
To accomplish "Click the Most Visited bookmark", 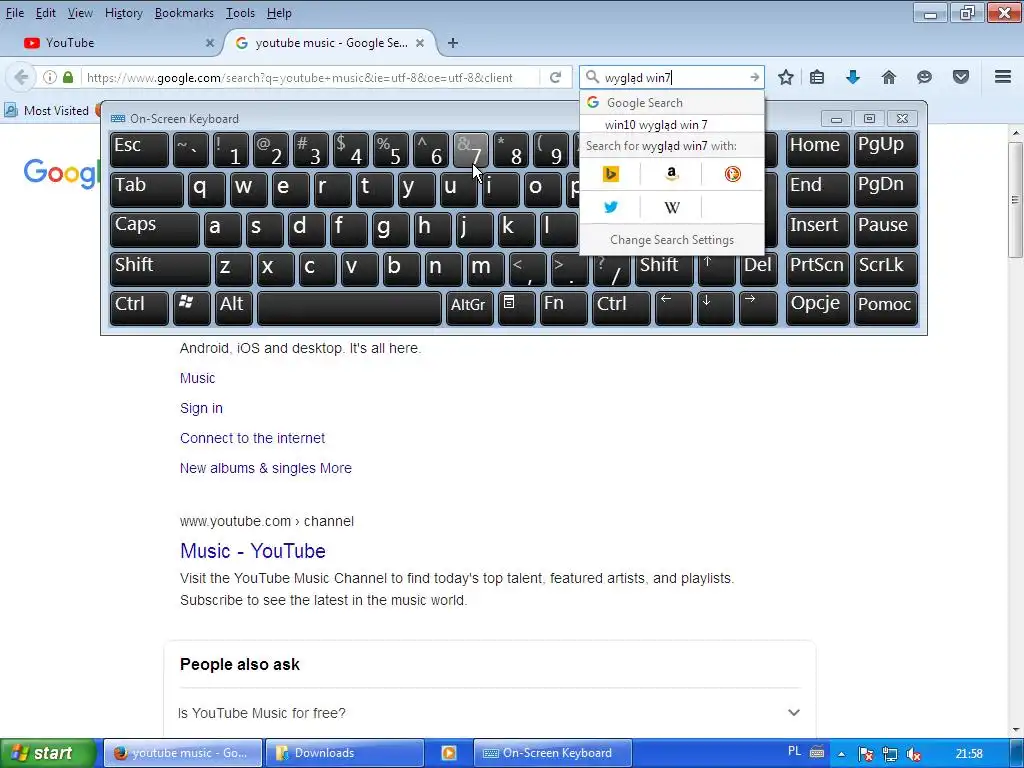I will pyautogui.click(x=47, y=110).
